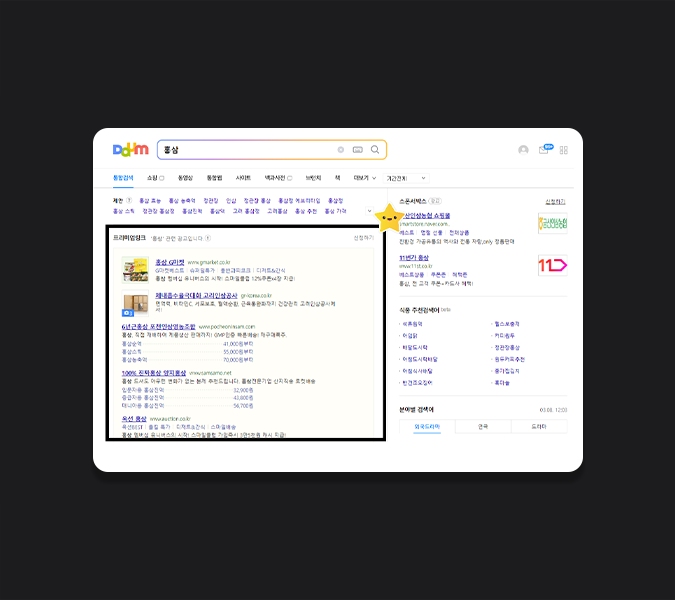Image resolution: width=675 pixels, height=600 pixels.
Task: Click 신청하기 in the 스폰서박스 header
Action: coord(555,201)
